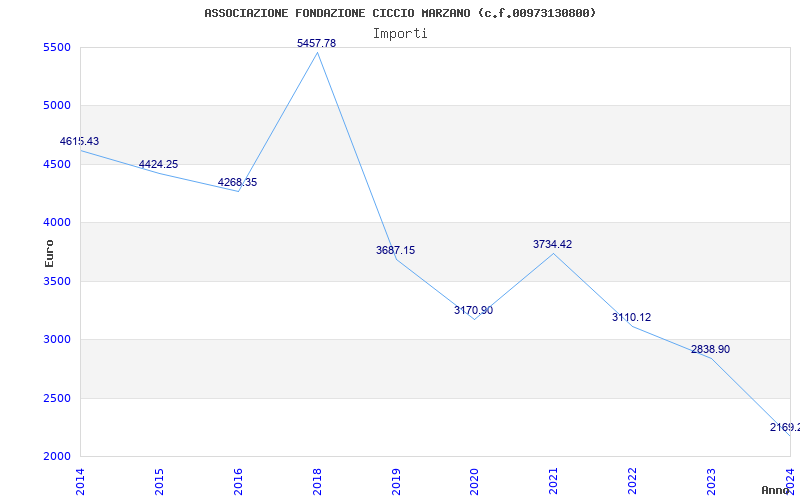Click the y-axis tick 2000

[x=57, y=456]
